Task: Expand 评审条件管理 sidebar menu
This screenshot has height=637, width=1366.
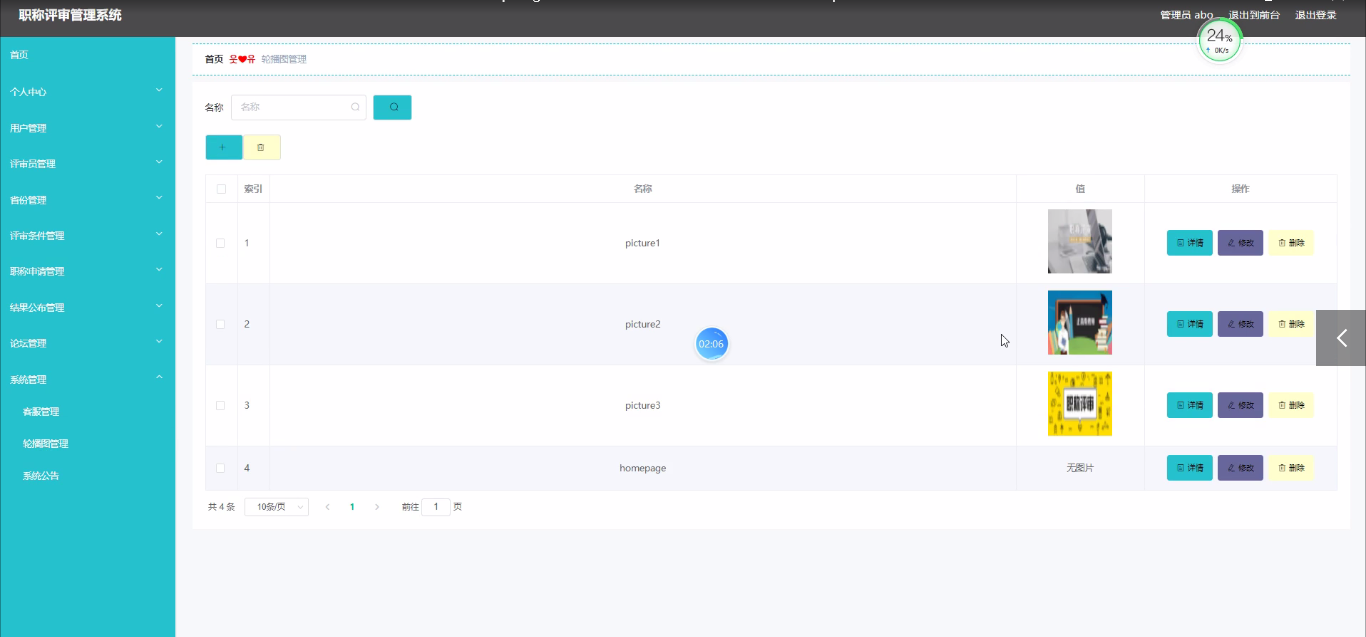Action: (87, 236)
